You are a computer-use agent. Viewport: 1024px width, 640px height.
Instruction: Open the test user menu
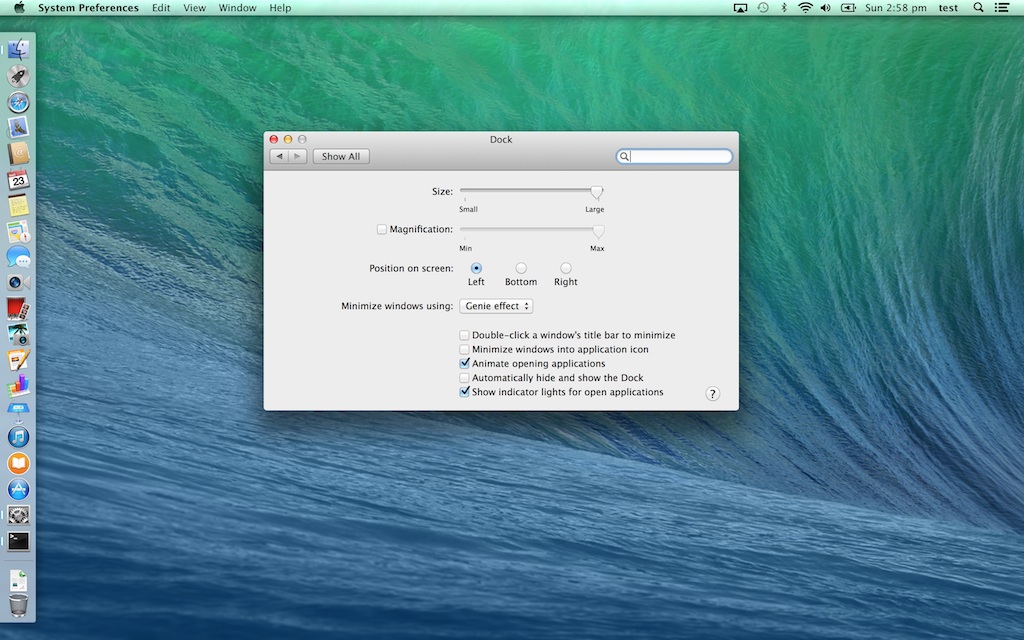click(948, 8)
